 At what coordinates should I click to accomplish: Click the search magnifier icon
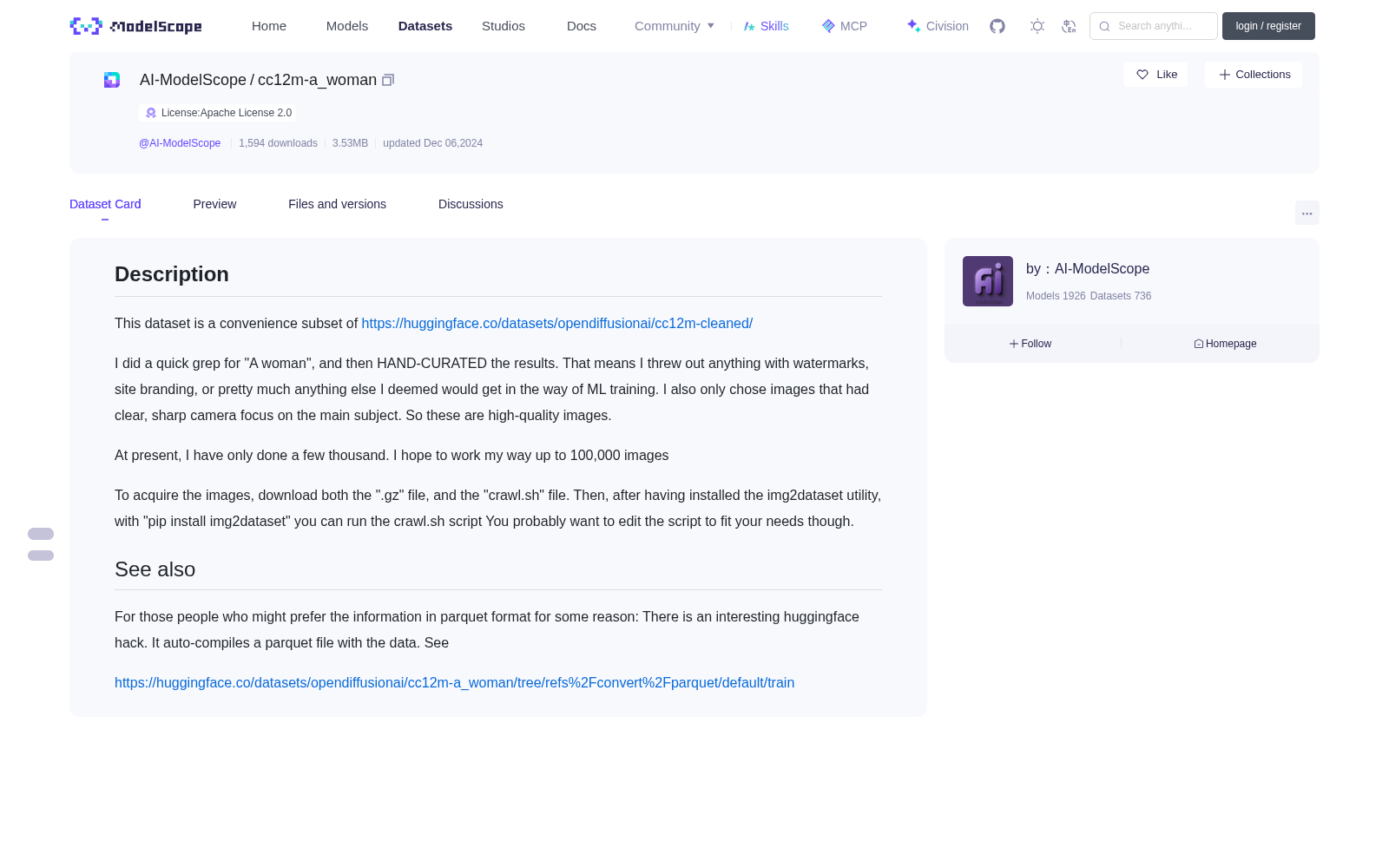(1104, 26)
